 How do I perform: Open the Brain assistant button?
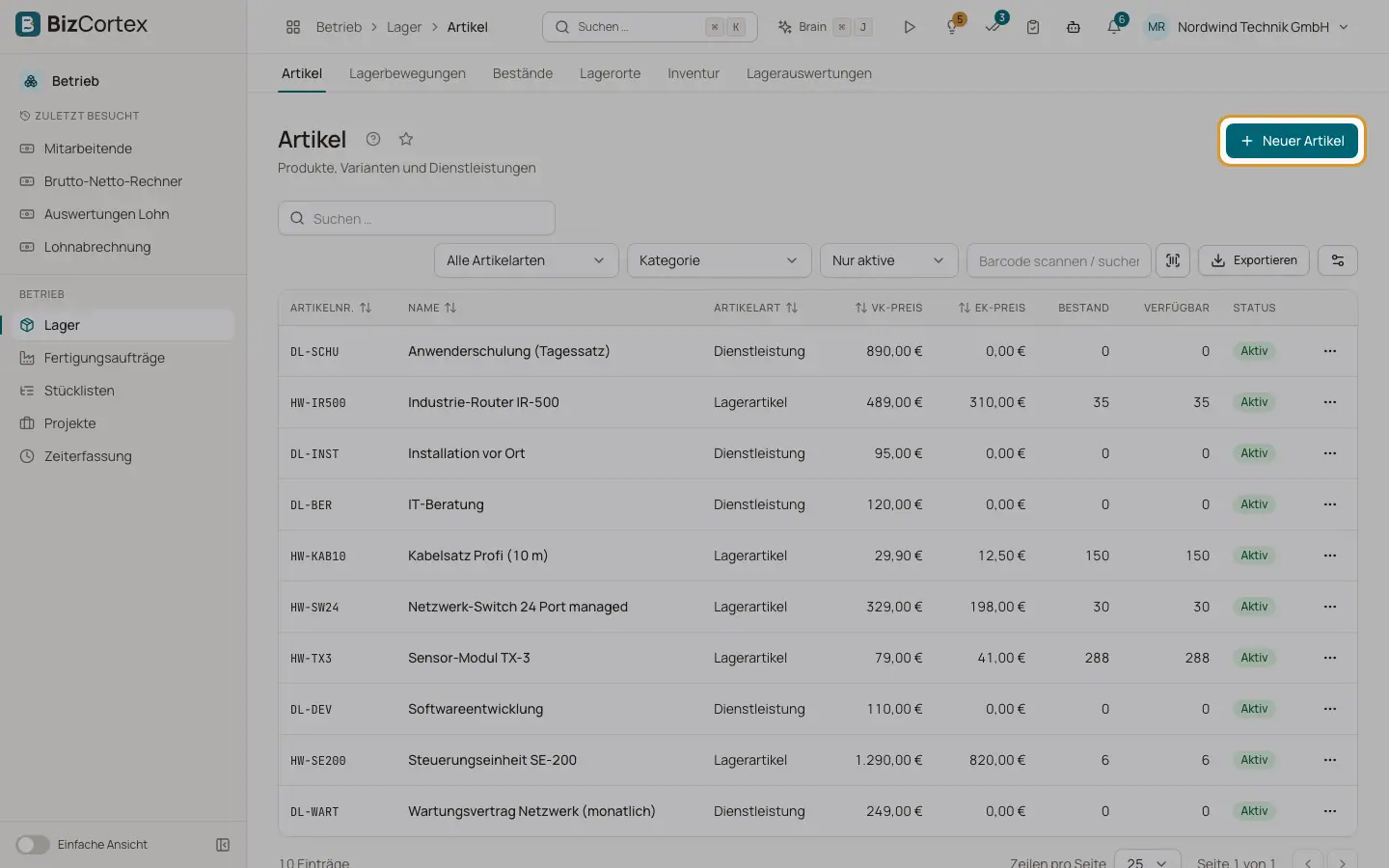(825, 27)
